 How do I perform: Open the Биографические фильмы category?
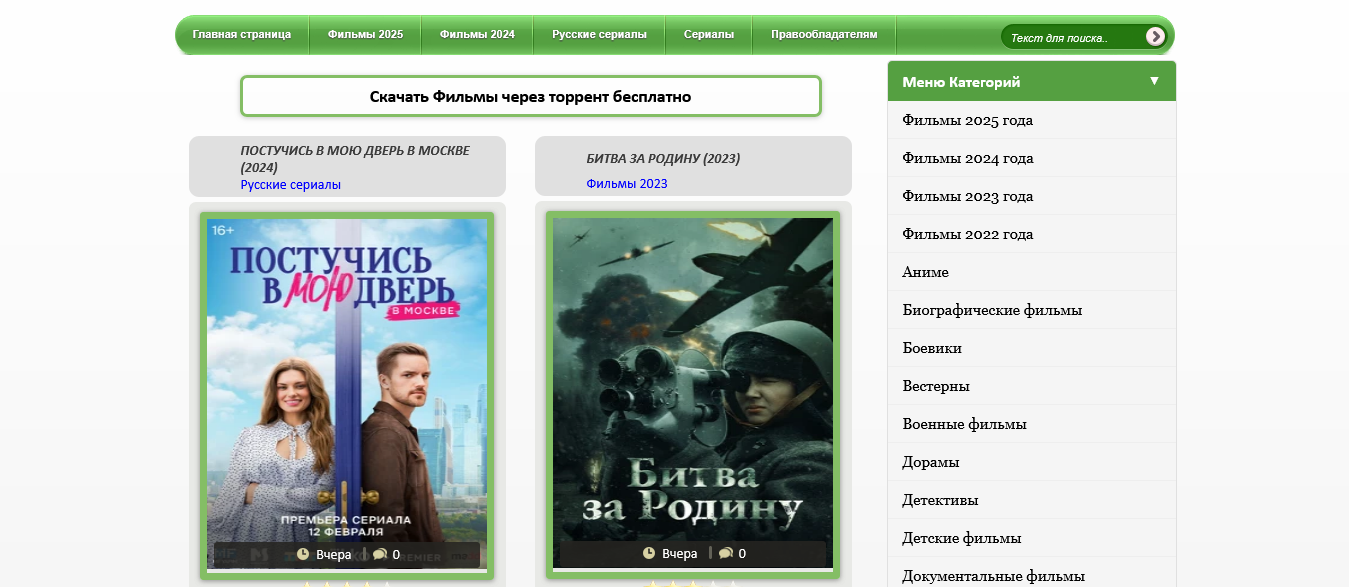coord(1032,310)
